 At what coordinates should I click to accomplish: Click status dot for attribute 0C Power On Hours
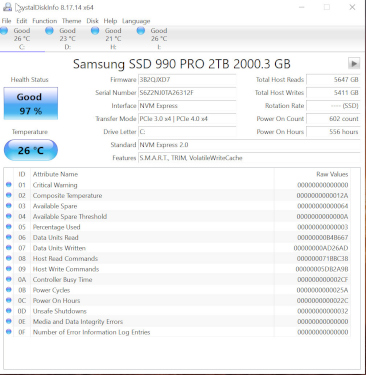(x=9, y=300)
